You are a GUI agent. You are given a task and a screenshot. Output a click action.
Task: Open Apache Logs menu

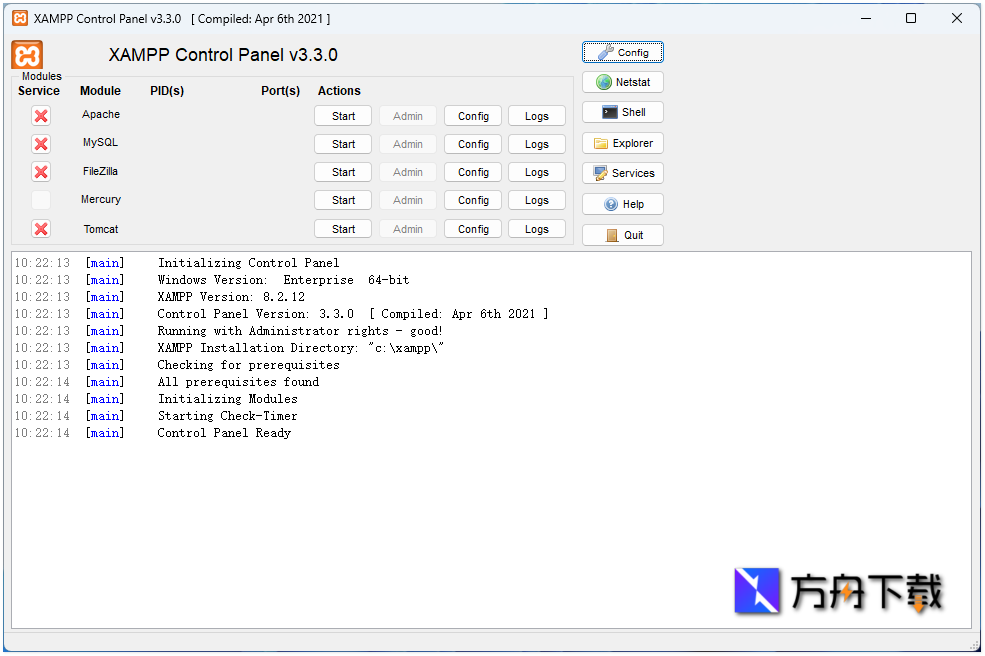536,116
